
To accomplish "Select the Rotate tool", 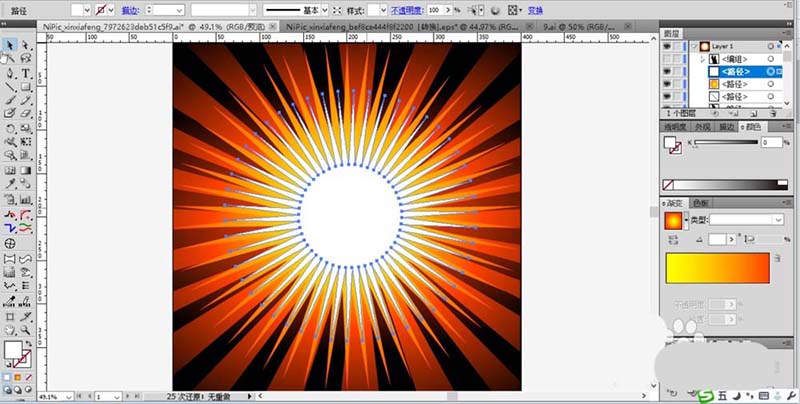I will pyautogui.click(x=9, y=128).
